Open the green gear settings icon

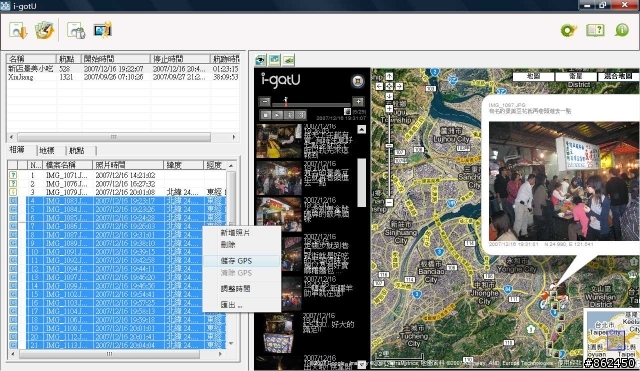tap(569, 30)
